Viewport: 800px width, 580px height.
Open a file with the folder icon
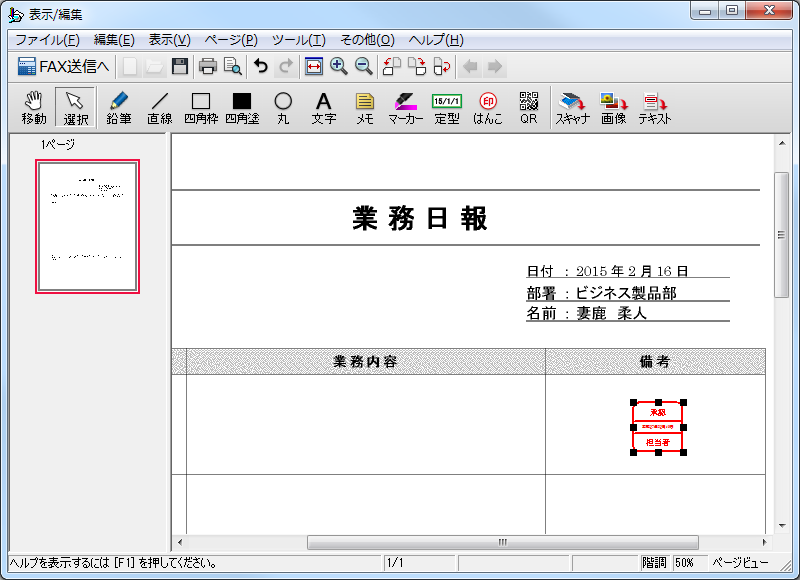click(x=155, y=66)
